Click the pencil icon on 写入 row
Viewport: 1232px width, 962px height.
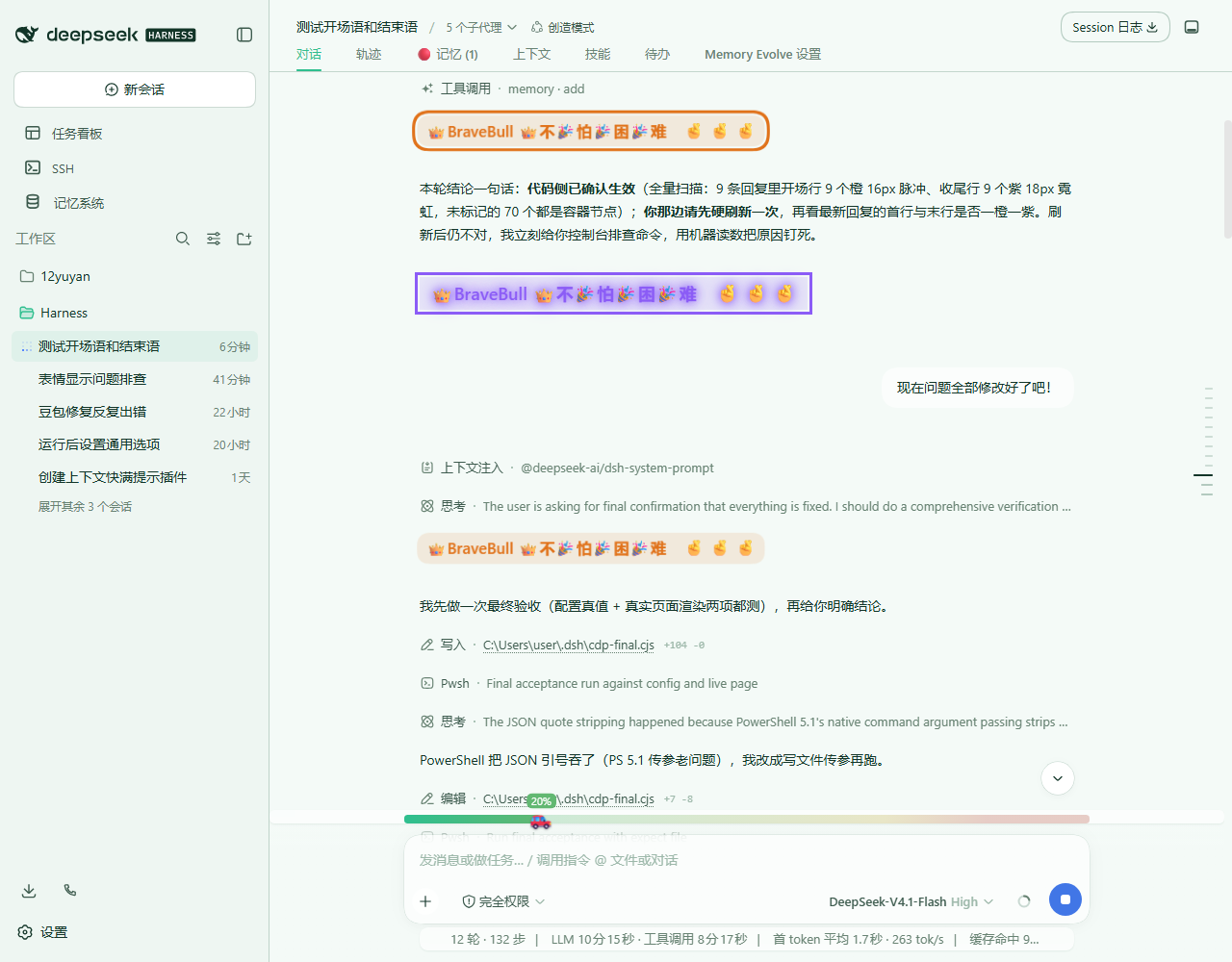point(427,645)
